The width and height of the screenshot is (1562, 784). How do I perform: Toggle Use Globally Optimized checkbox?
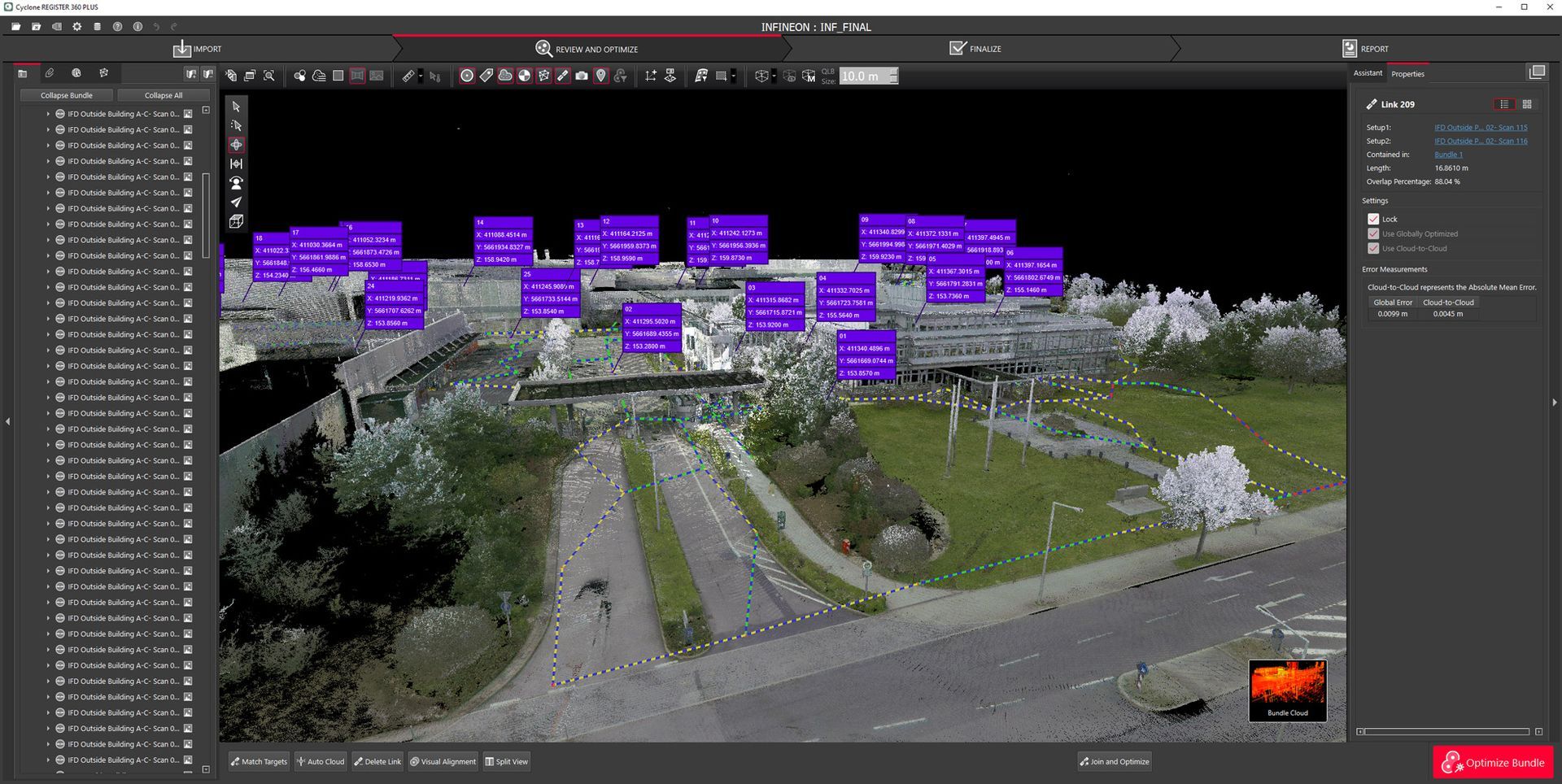pos(1373,233)
